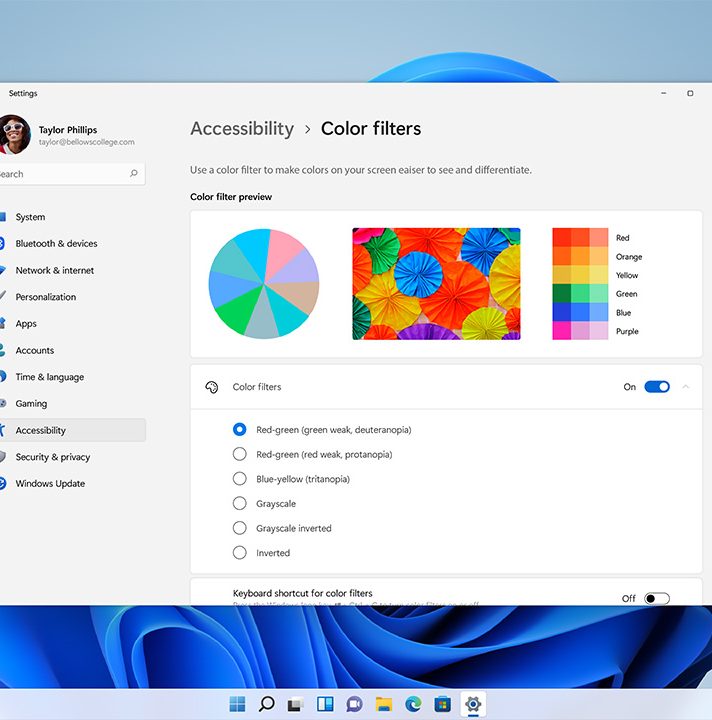This screenshot has height=720, width=712.
Task: Click the paper umbrellas preview photo
Action: click(436, 284)
